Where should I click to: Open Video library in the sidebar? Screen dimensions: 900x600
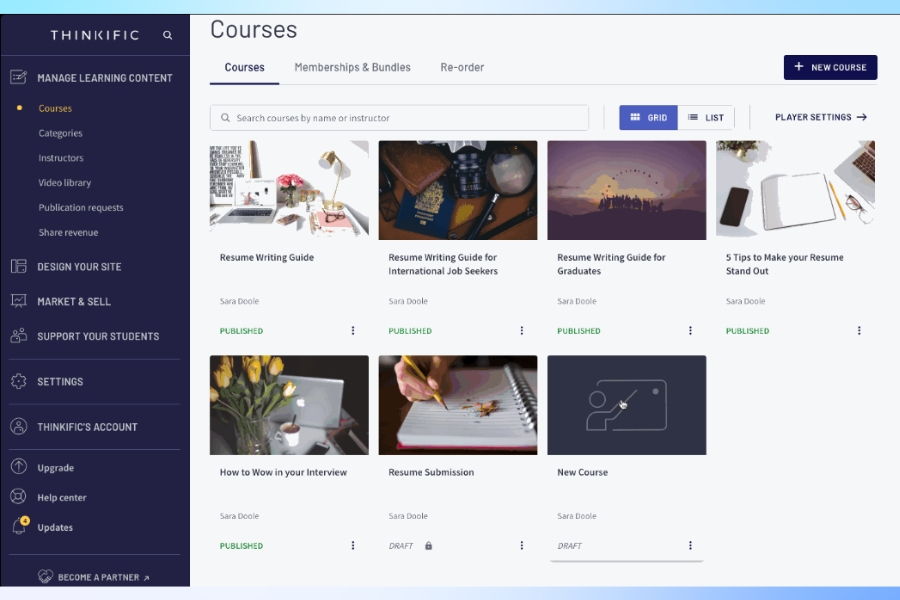(x=65, y=183)
